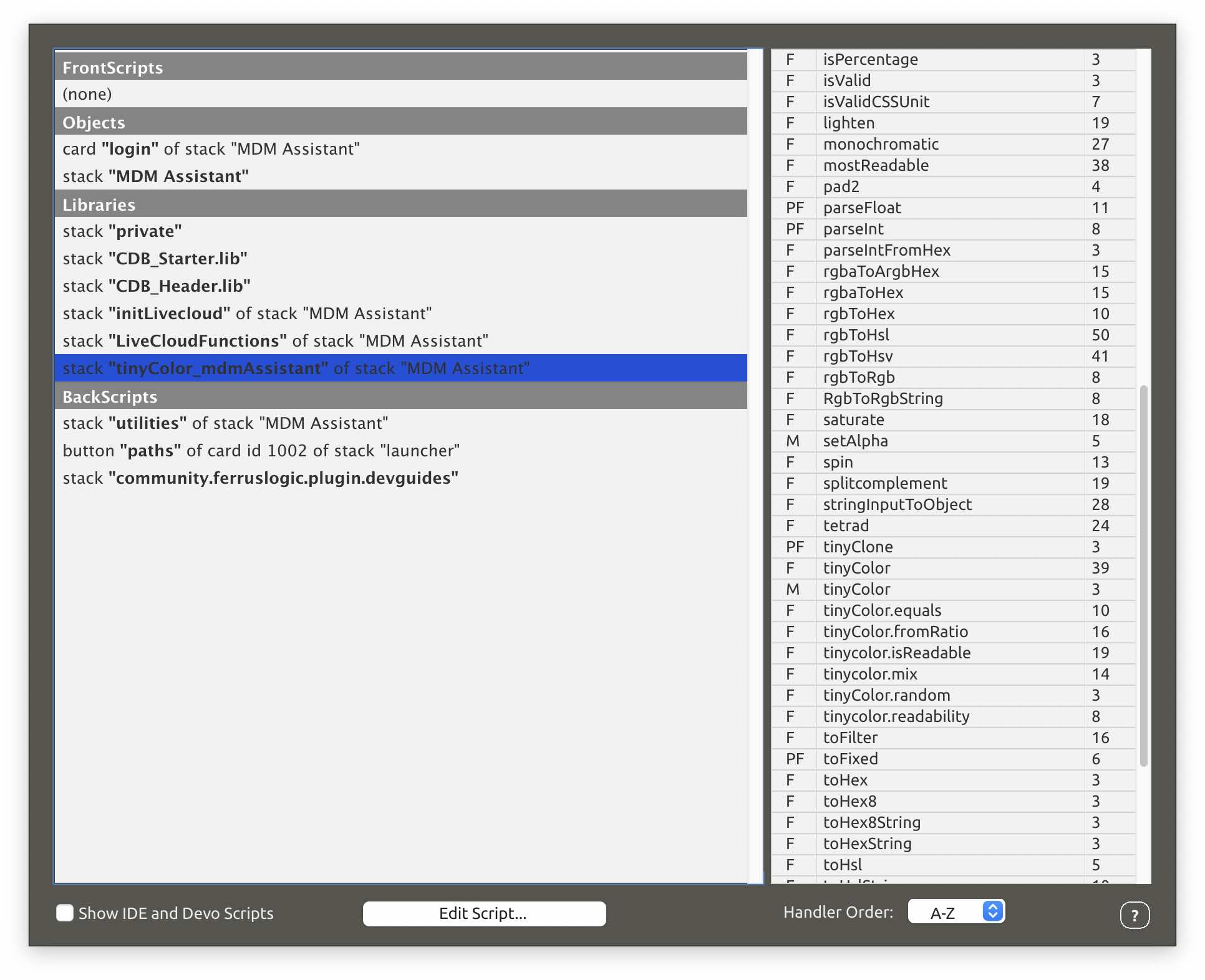Click the Edit Script... button
Screen dimensions: 1205x980
pos(483,913)
